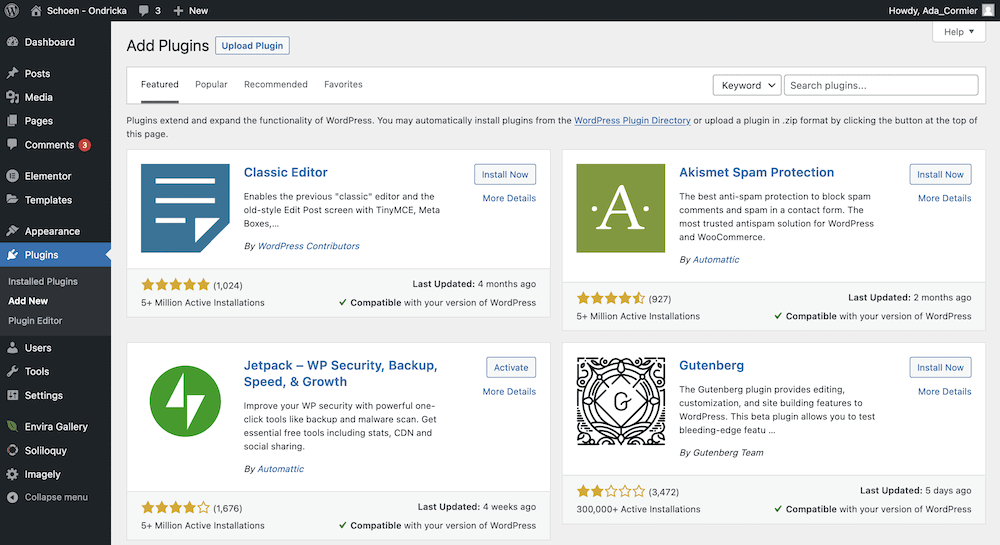Switch to the Featured tab
Screen dimensions: 1000x545
pyautogui.click(x=159, y=84)
